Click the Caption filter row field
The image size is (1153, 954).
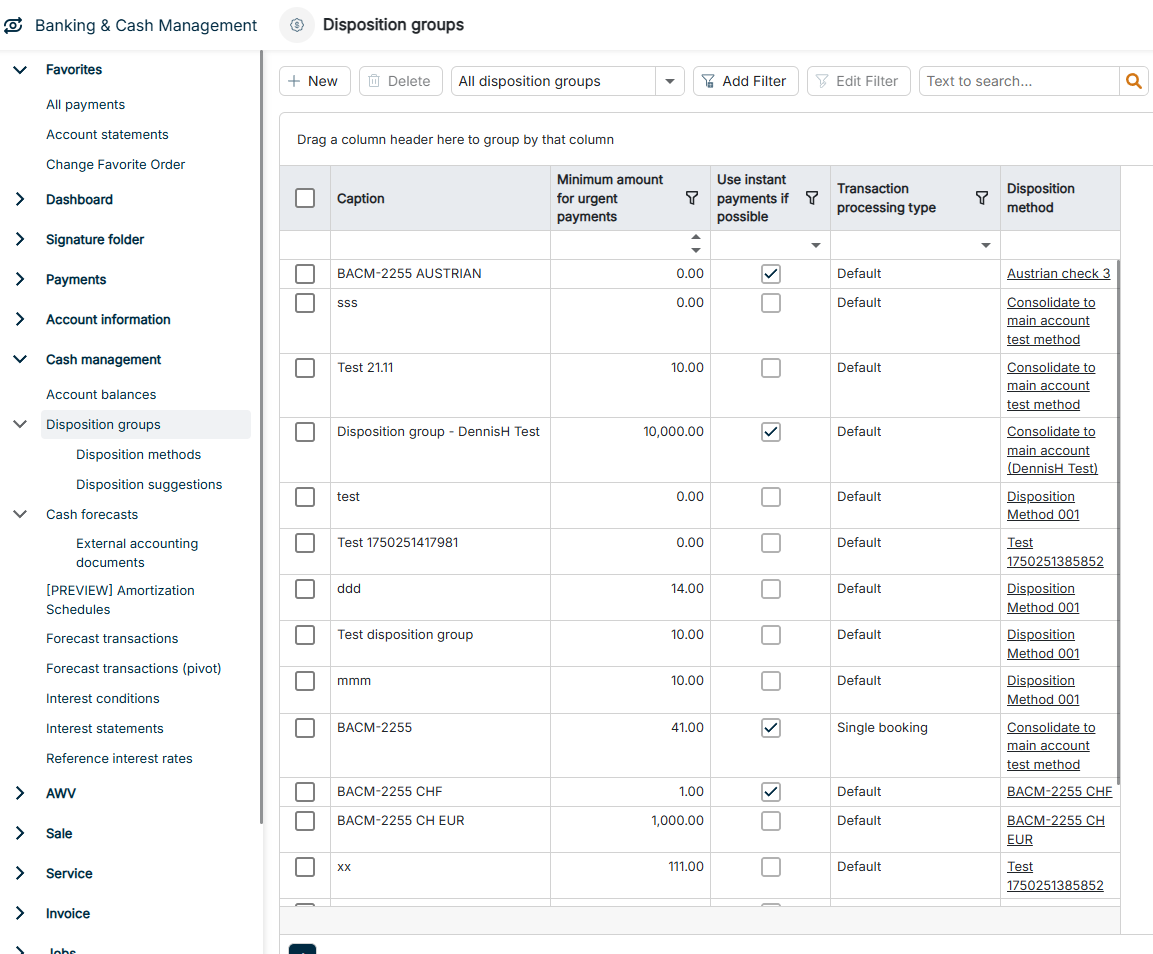440,245
